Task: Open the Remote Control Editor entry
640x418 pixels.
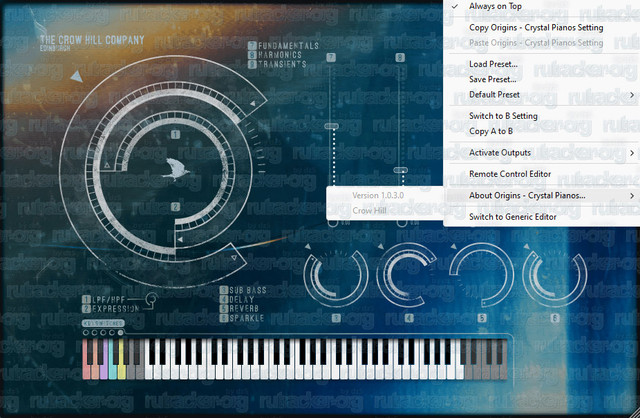Action: tap(510, 174)
